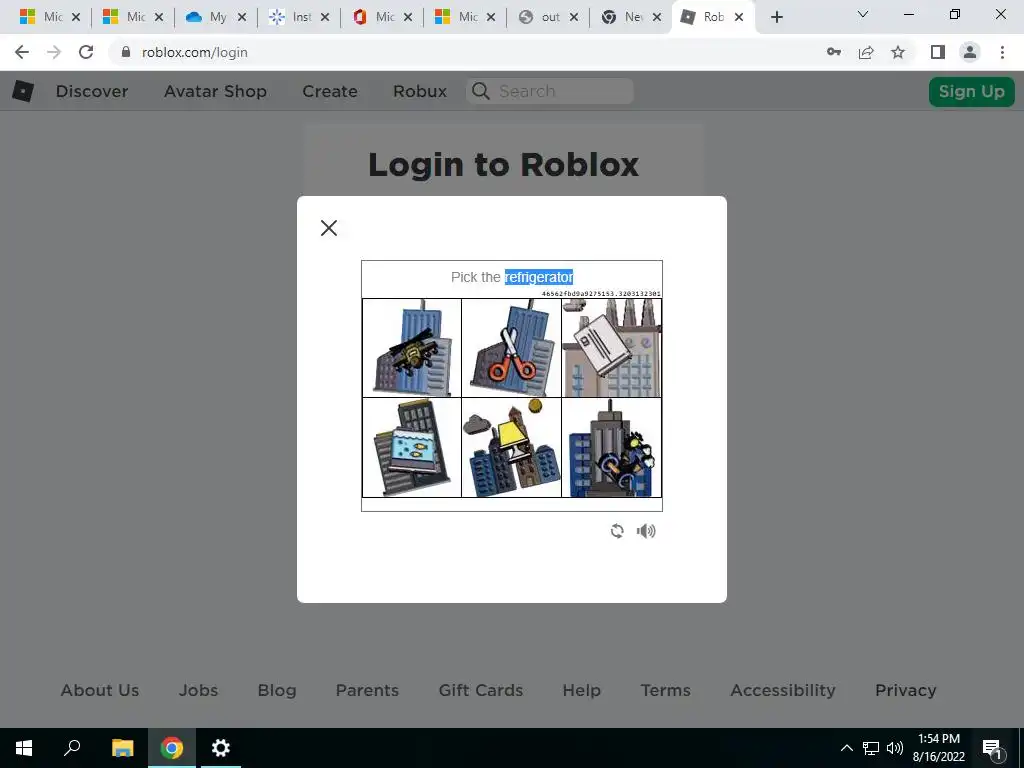This screenshot has height=768, width=1024.
Task: Open the Chrome profile menu
Action: [970, 52]
